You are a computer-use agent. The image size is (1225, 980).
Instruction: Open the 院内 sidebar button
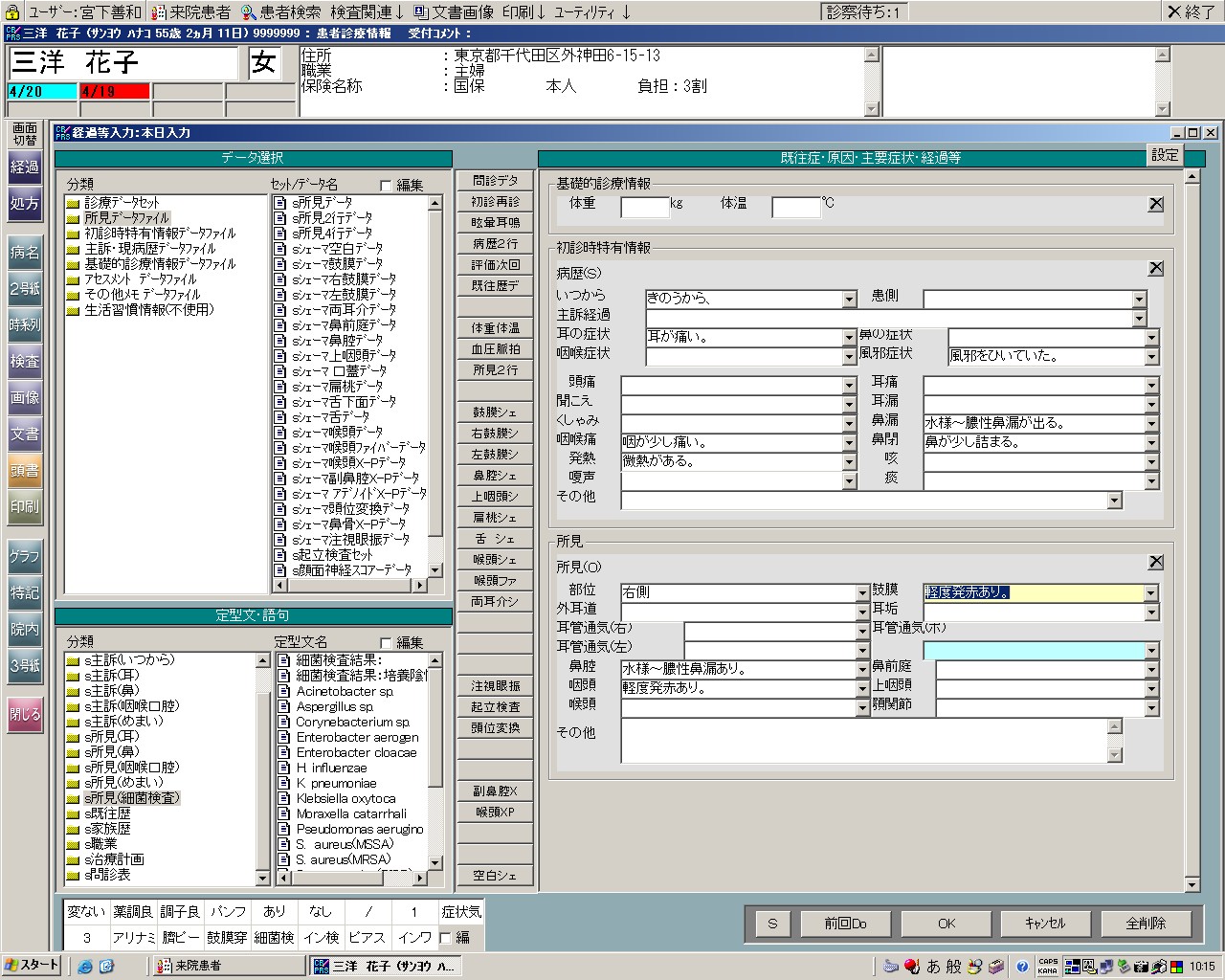click(x=25, y=630)
